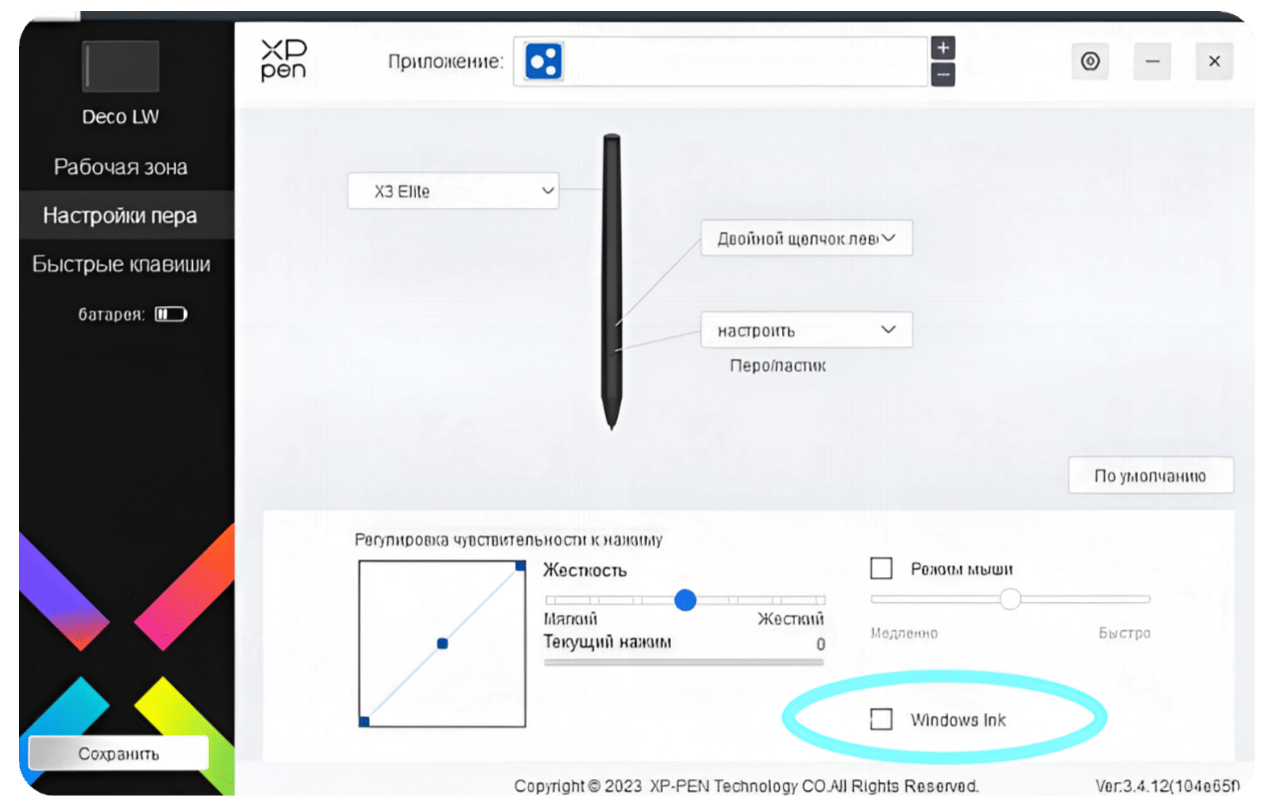1273x804 pixels.
Task: Enable the Windows Ink checkbox
Action: [x=881, y=719]
